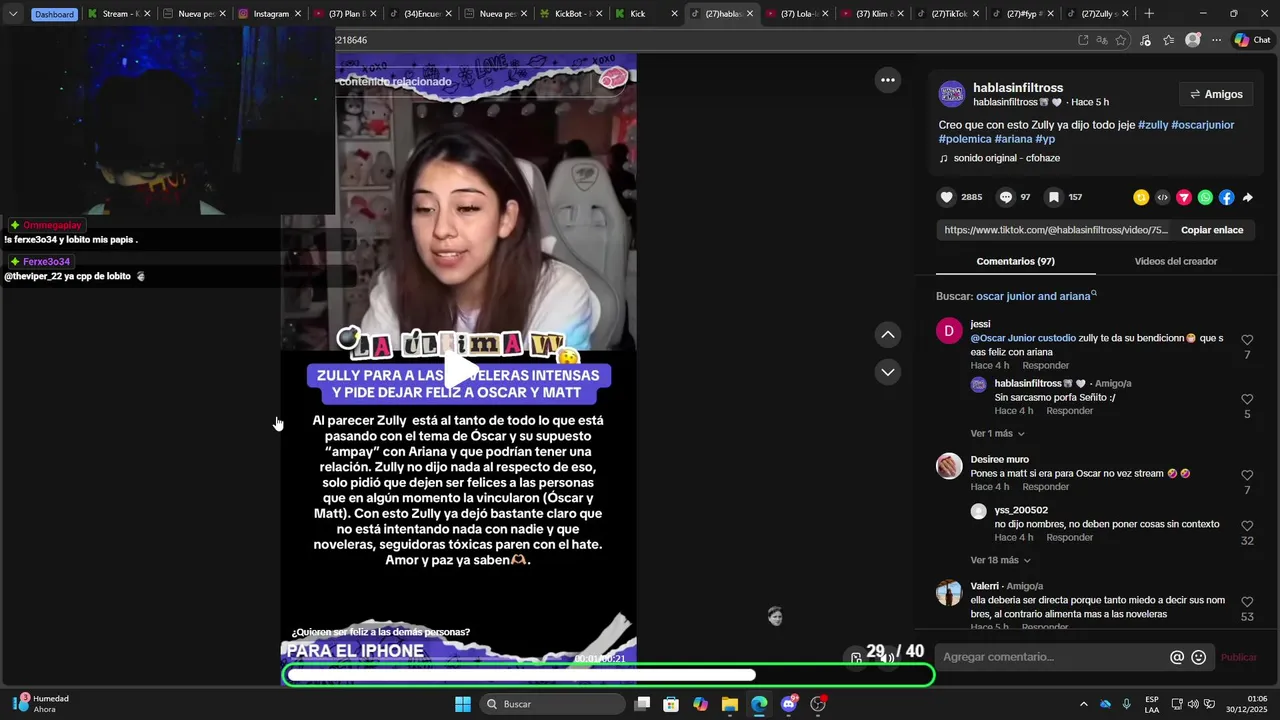Open emoji picker in comment box
The image size is (1280, 720).
1199,657
